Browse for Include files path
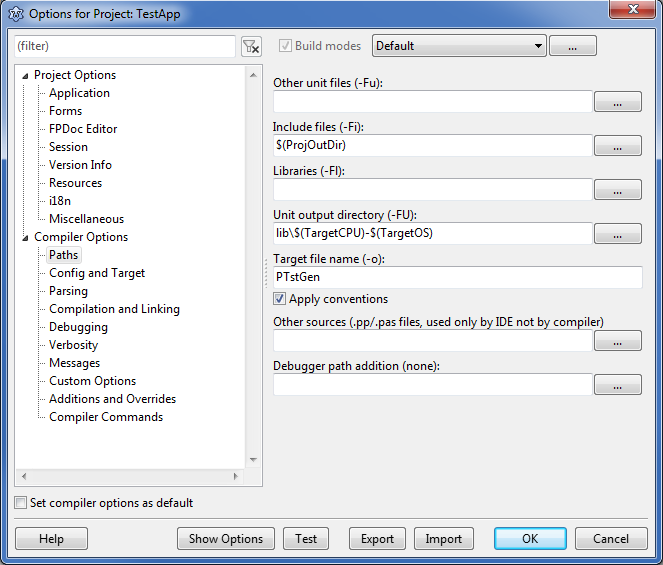The width and height of the screenshot is (663, 565). click(x=617, y=145)
